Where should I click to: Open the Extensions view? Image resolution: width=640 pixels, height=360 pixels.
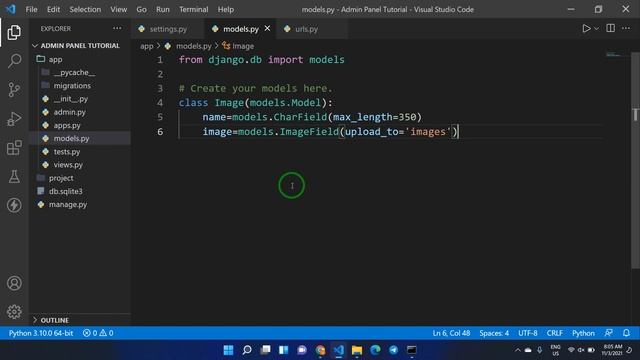tap(14, 148)
